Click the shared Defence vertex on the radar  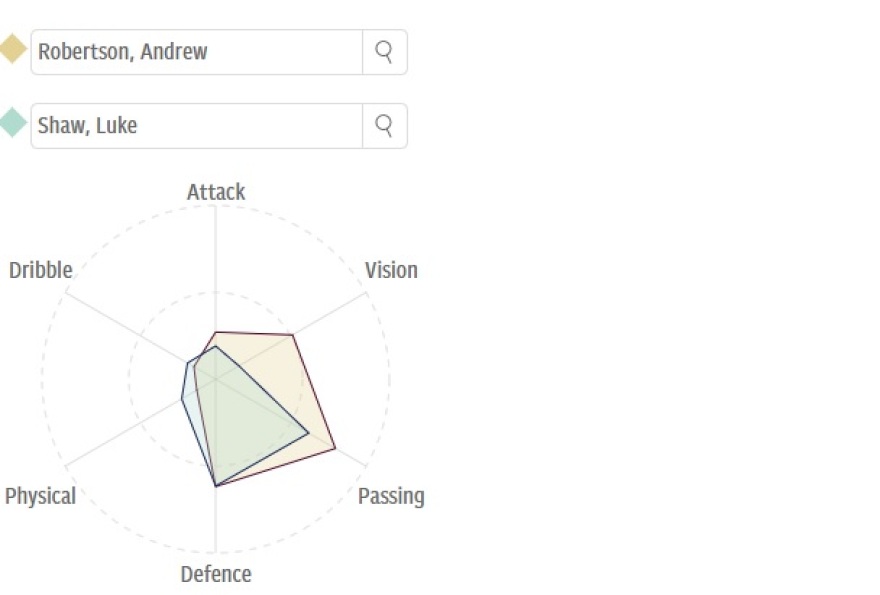[x=216, y=486]
